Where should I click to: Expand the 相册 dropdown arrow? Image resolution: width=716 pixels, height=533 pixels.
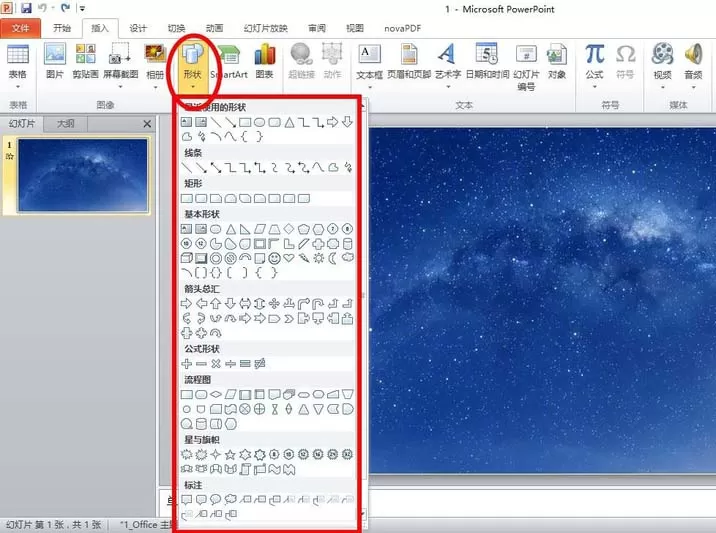[155, 86]
